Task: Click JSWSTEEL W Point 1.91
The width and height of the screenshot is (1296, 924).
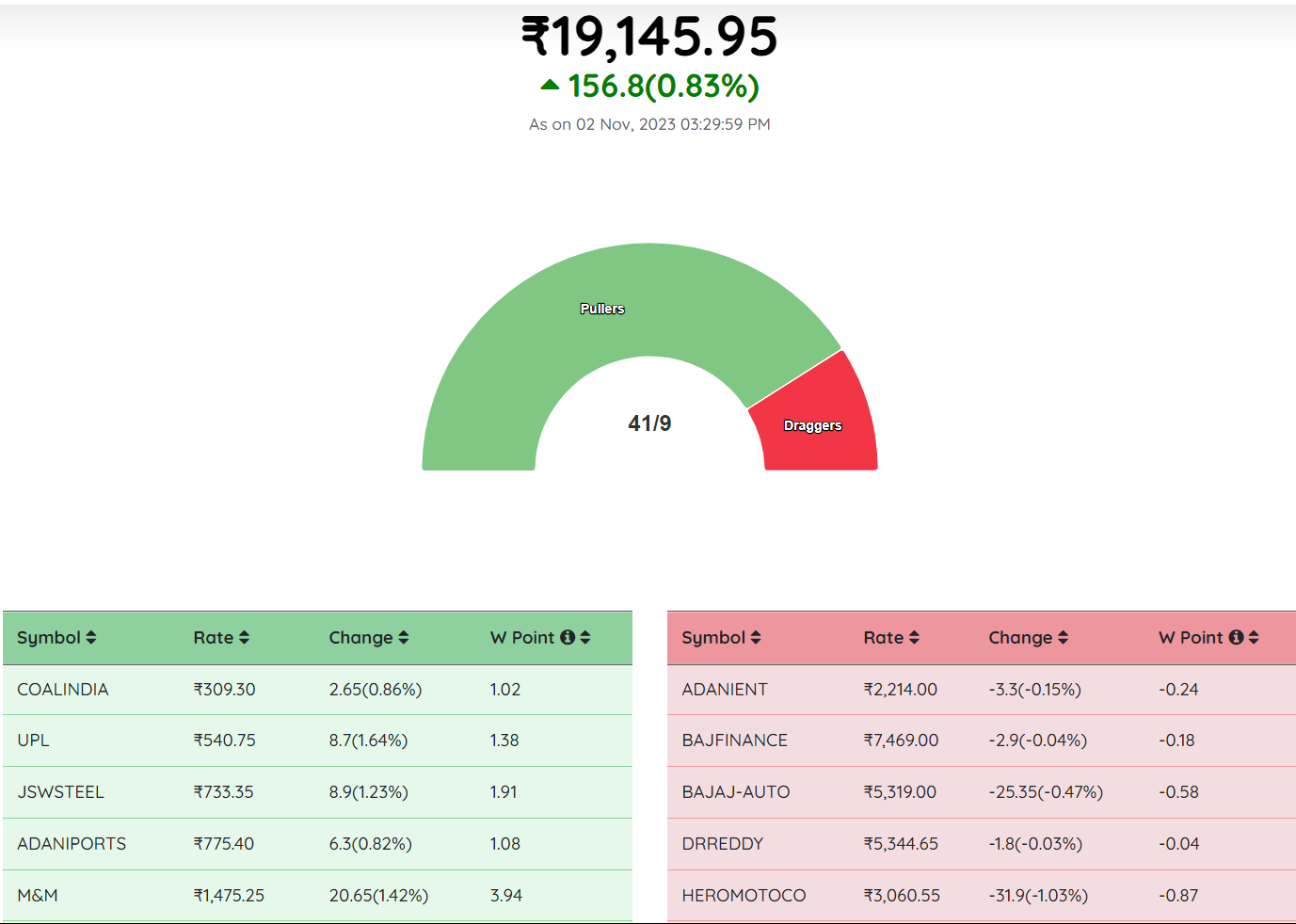Action: 504,792
